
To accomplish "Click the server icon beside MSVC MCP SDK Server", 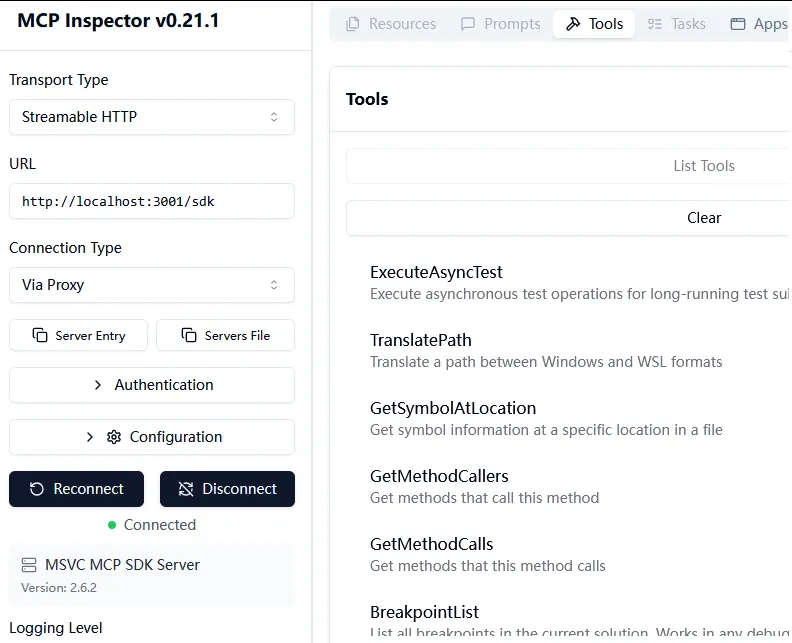I will pyautogui.click(x=29, y=565).
